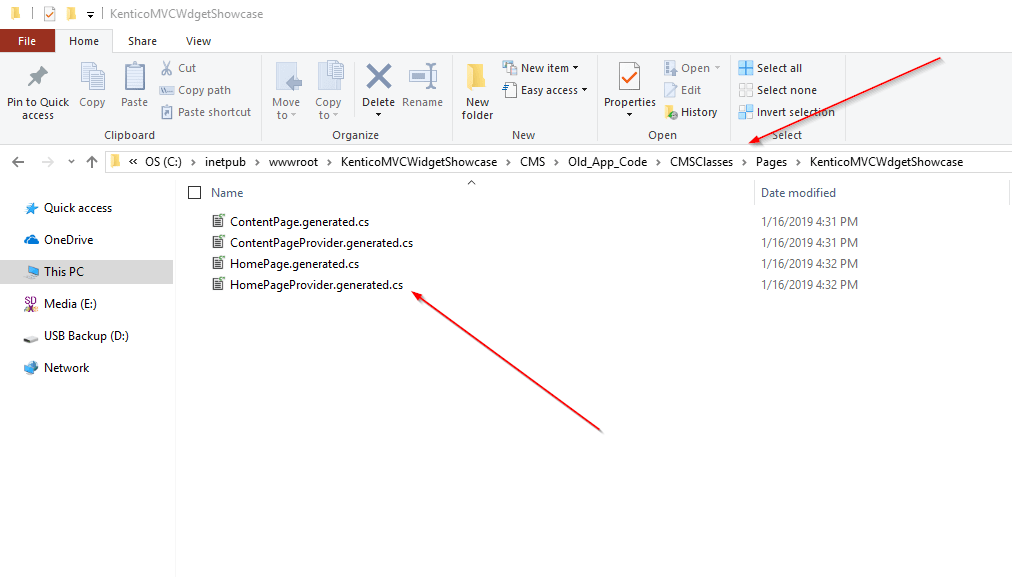Image resolution: width=1012 pixels, height=577 pixels.
Task: Go forward in folder history
Action: click(48, 162)
